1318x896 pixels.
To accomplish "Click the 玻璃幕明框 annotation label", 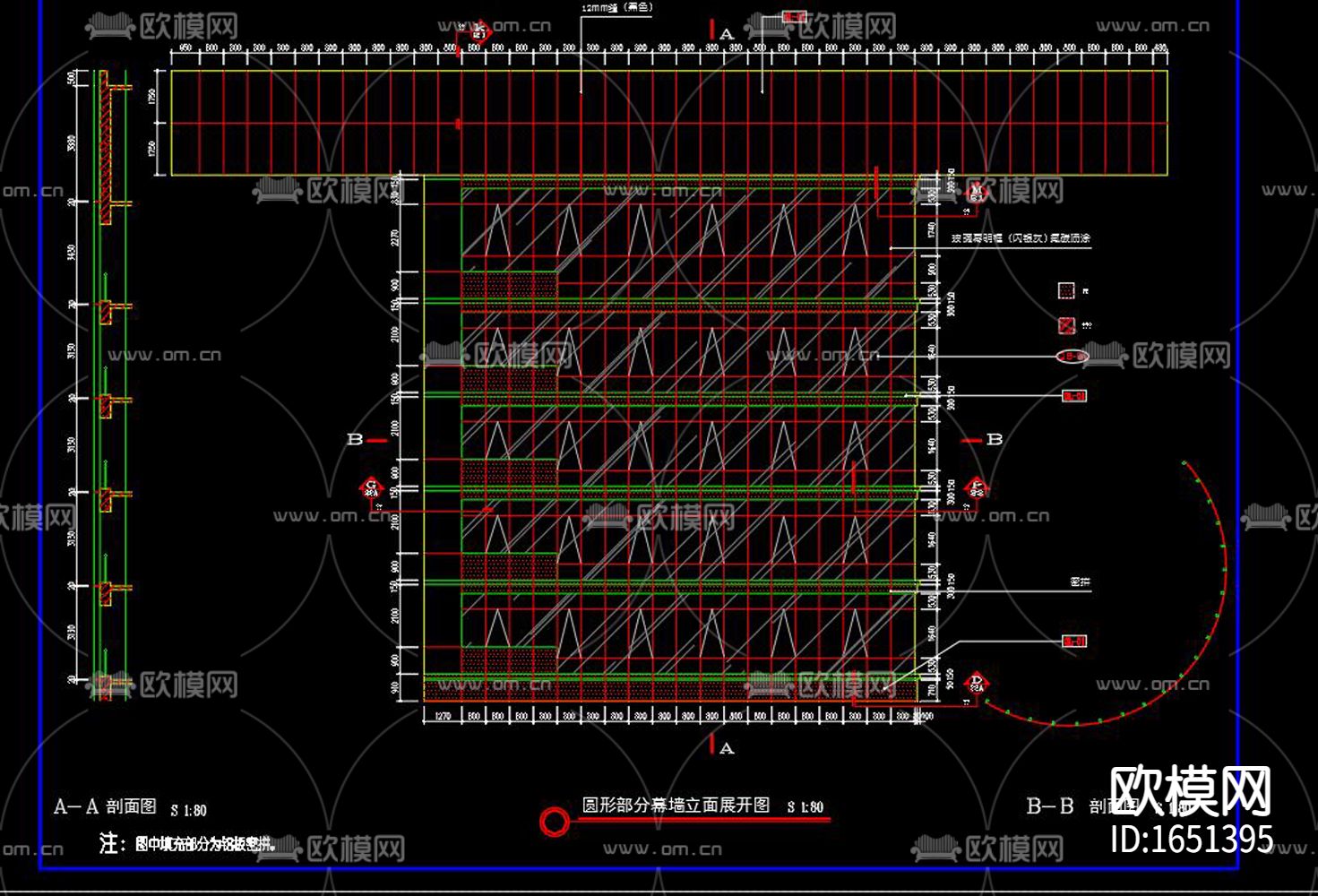I will [x=1020, y=238].
